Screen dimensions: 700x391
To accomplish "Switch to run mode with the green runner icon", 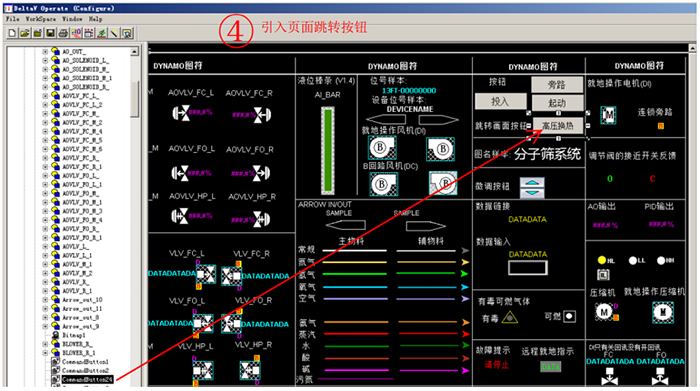I will pos(102,33).
